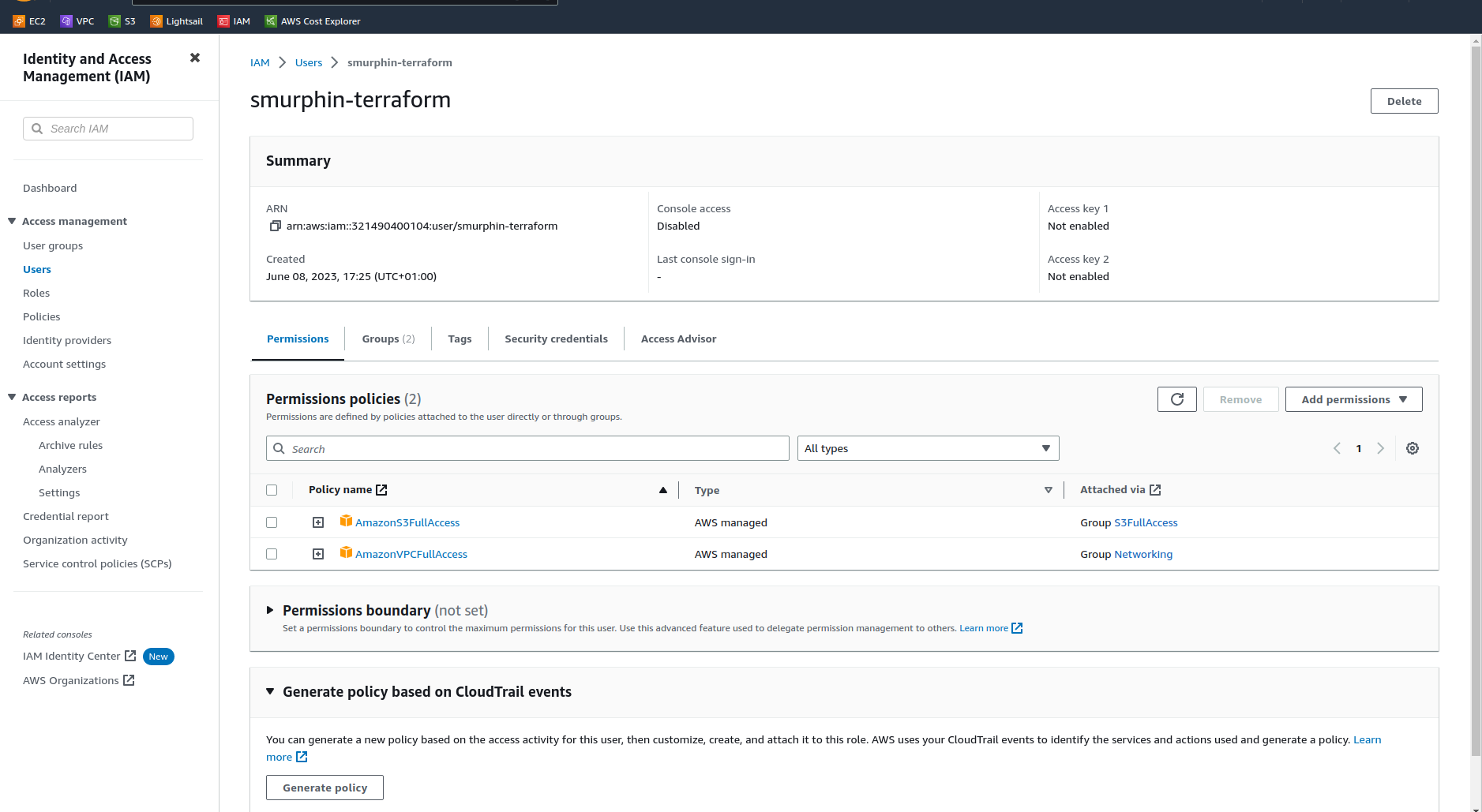1482x812 pixels.
Task: Switch to Groups (2) tab
Action: (x=388, y=339)
